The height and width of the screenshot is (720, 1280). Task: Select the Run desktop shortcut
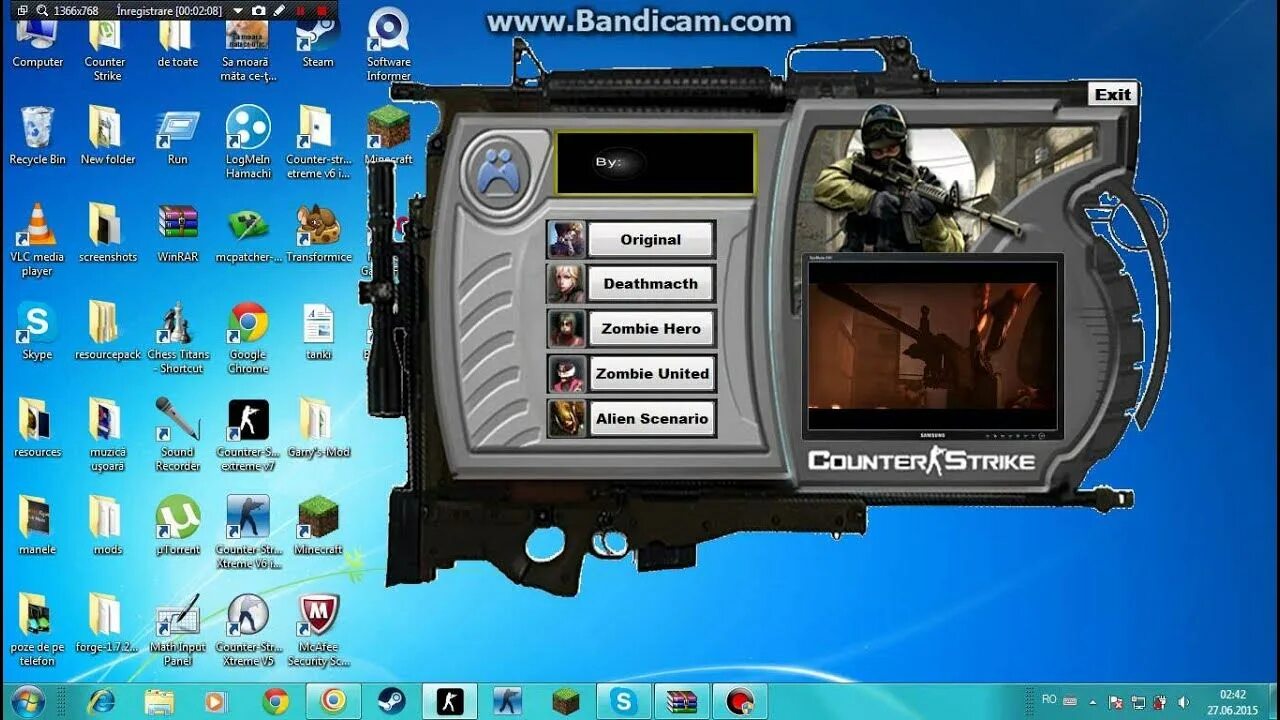177,136
